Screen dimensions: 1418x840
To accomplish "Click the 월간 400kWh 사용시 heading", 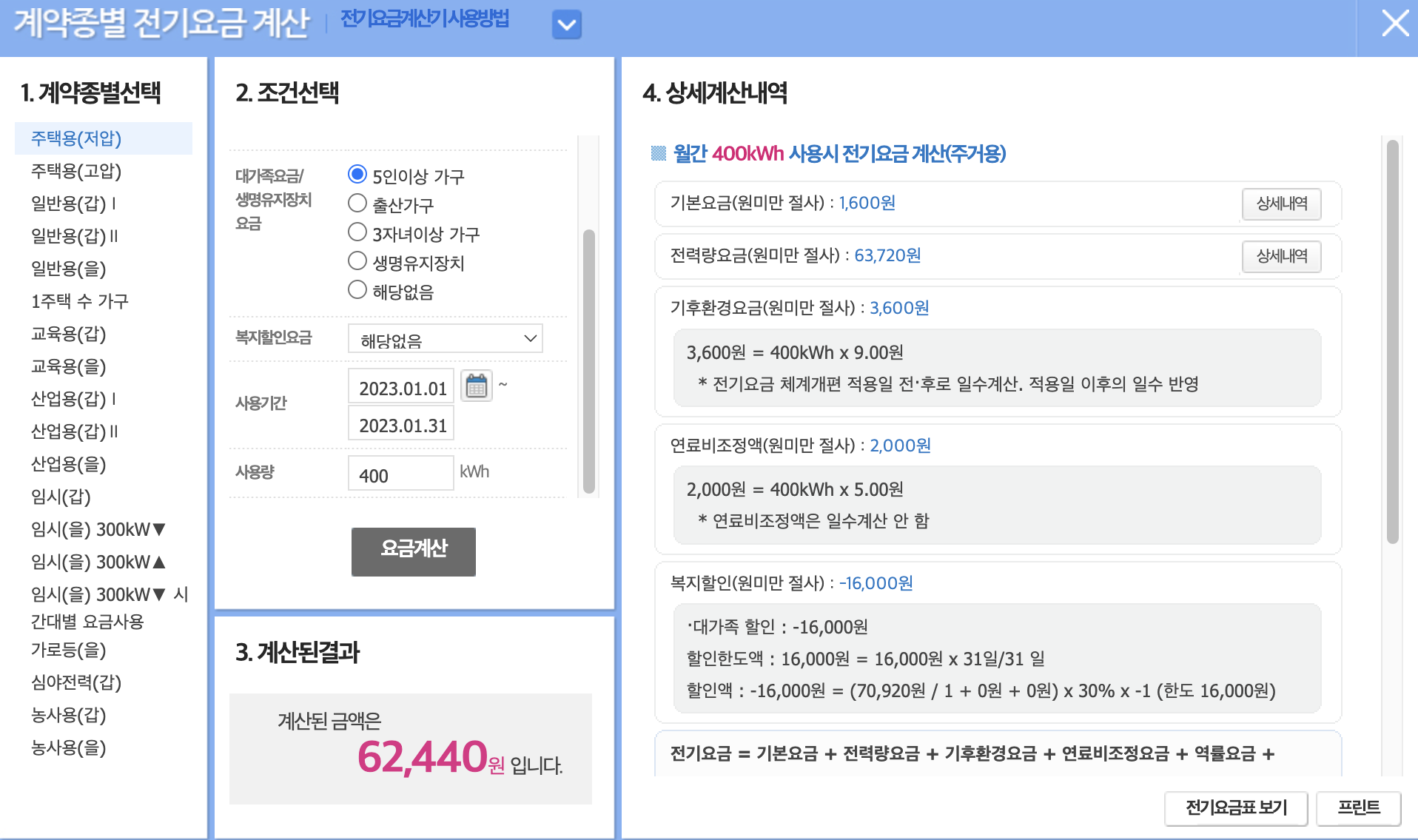I will [839, 154].
